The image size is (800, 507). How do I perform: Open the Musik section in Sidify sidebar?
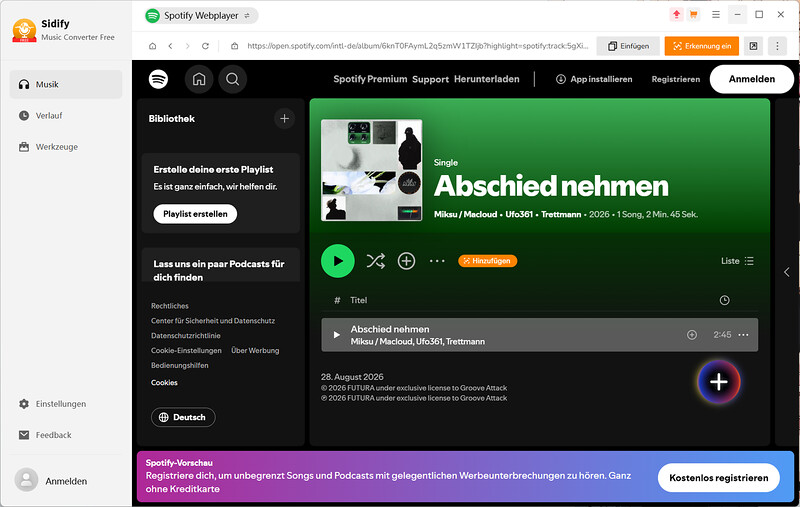pyautogui.click(x=66, y=84)
